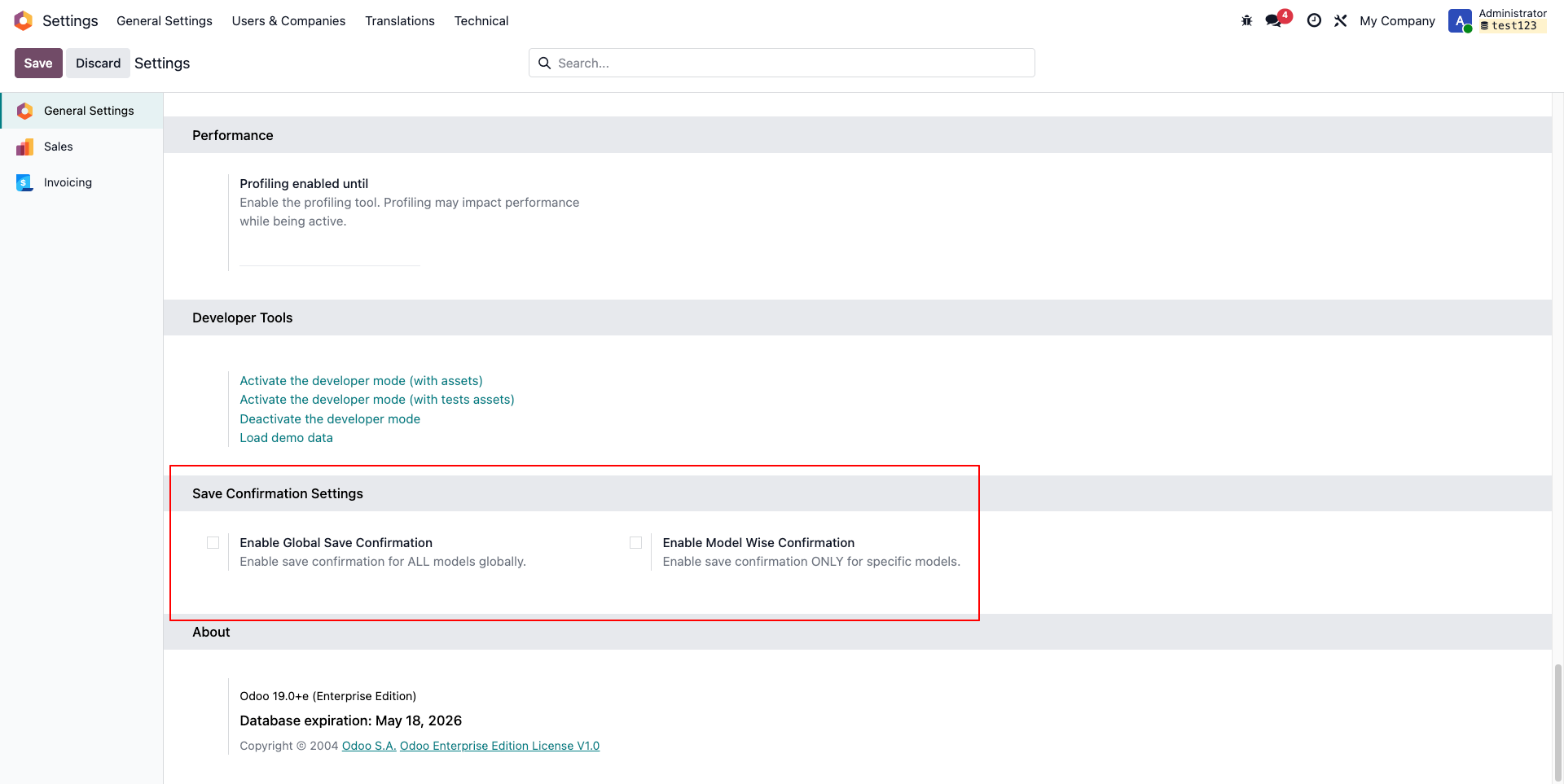Enable Global Save Confirmation checkbox

tap(213, 542)
